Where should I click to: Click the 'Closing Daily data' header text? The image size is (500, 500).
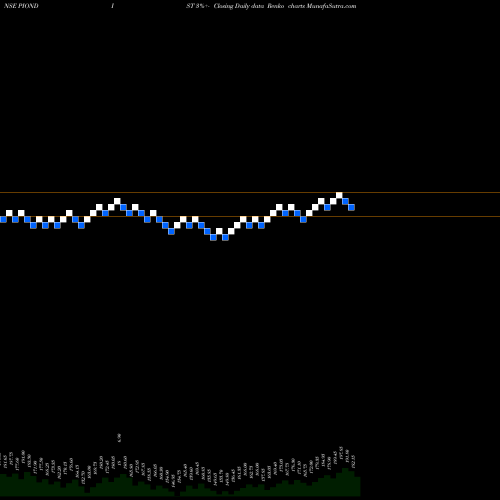coord(239,6)
